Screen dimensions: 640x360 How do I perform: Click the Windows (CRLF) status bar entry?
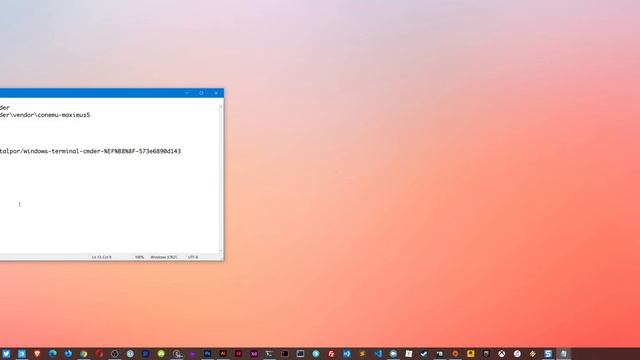point(164,257)
